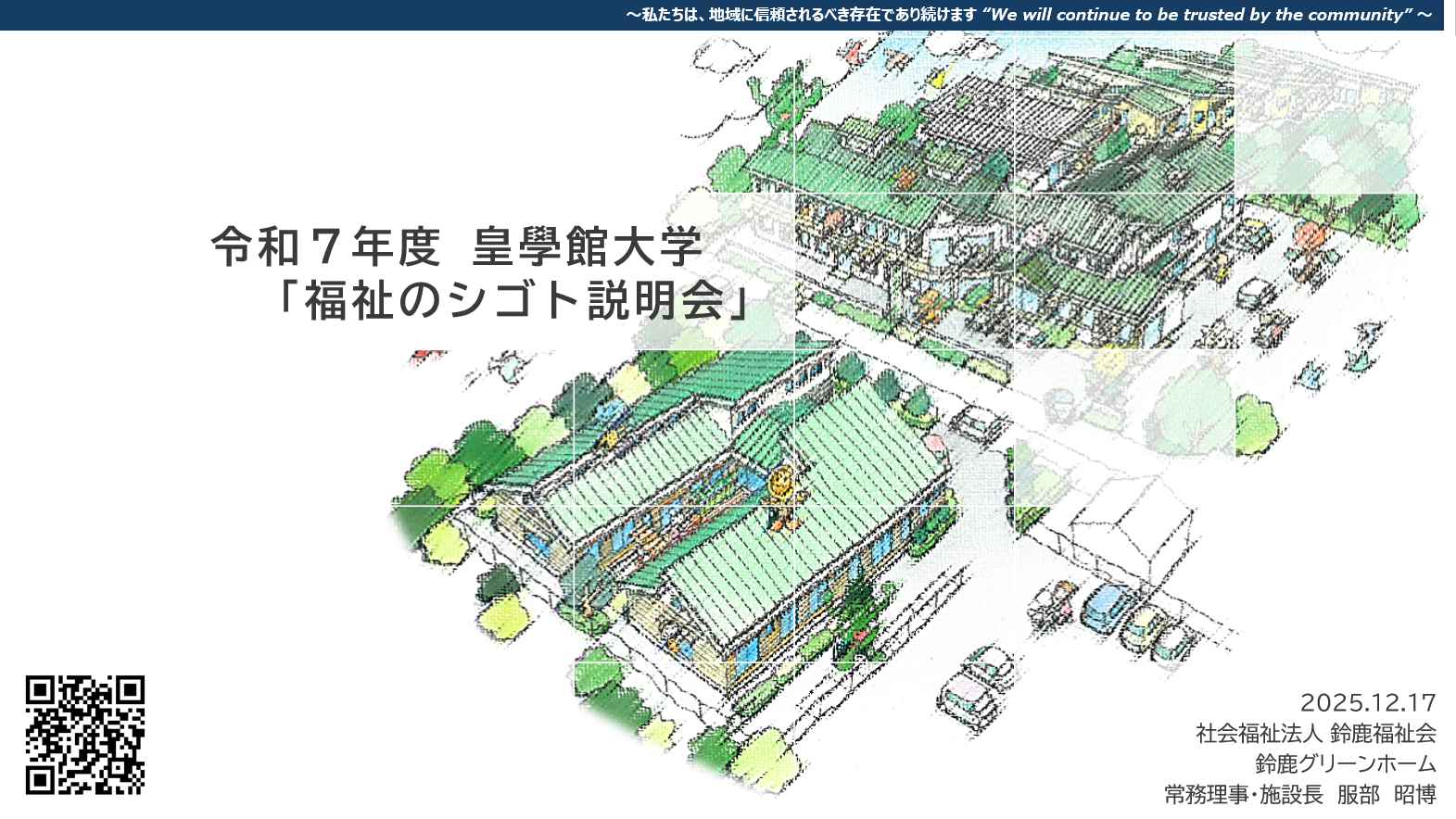Select the subtitle 「福祉のシゴト説明会」
1456x819 pixels.
tap(513, 300)
